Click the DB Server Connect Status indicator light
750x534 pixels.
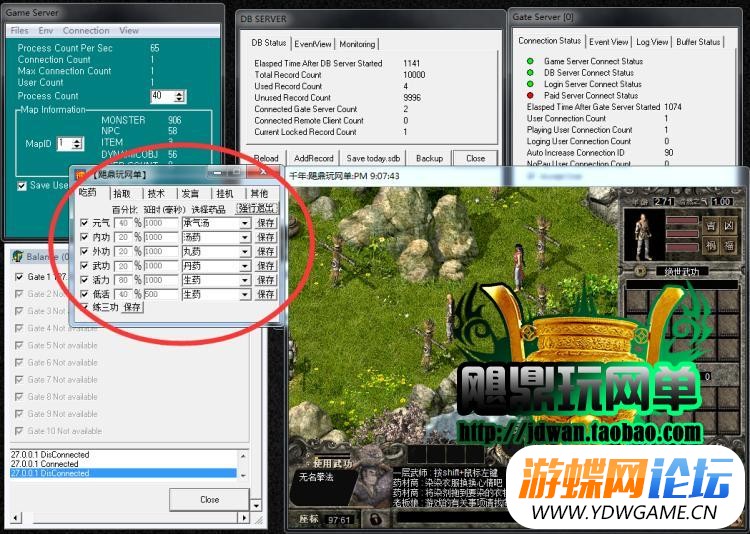coord(530,73)
